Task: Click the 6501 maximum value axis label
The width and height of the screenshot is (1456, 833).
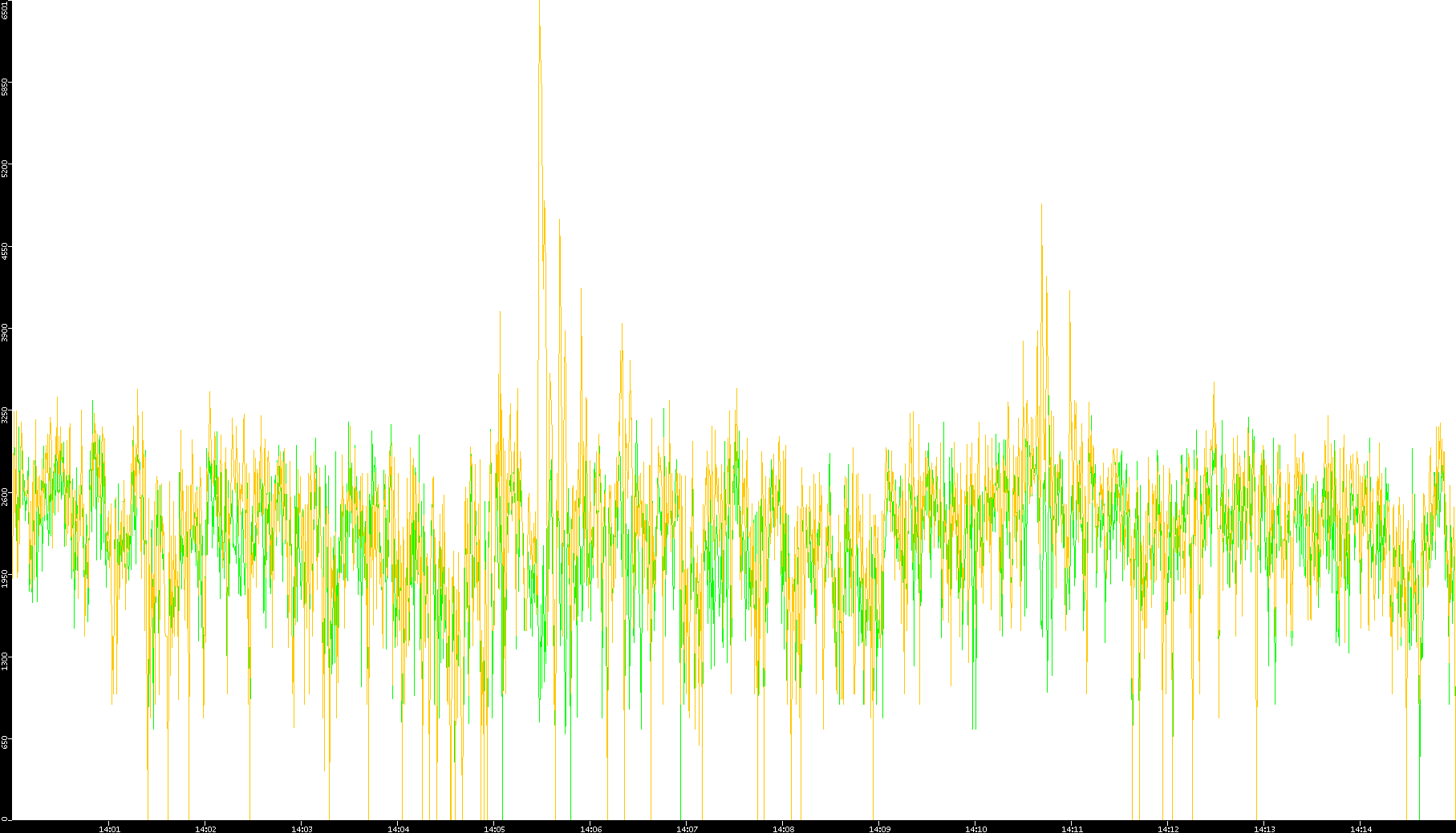Action: 6,10
